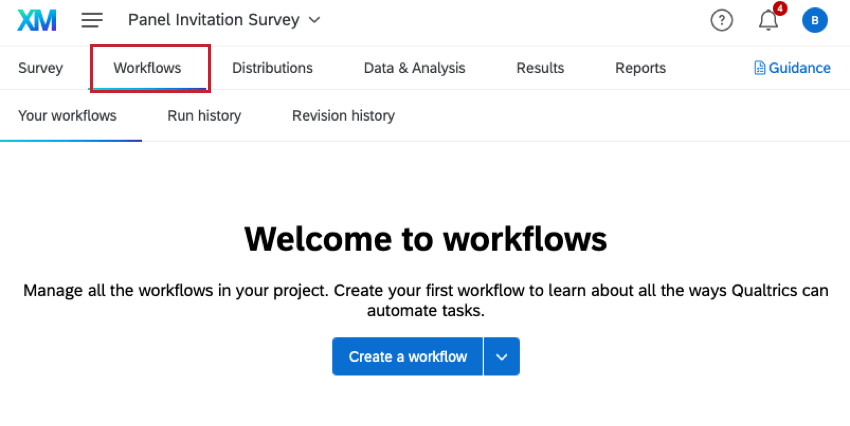Switch to the Reports tab
The width and height of the screenshot is (850, 426).
[x=640, y=68]
